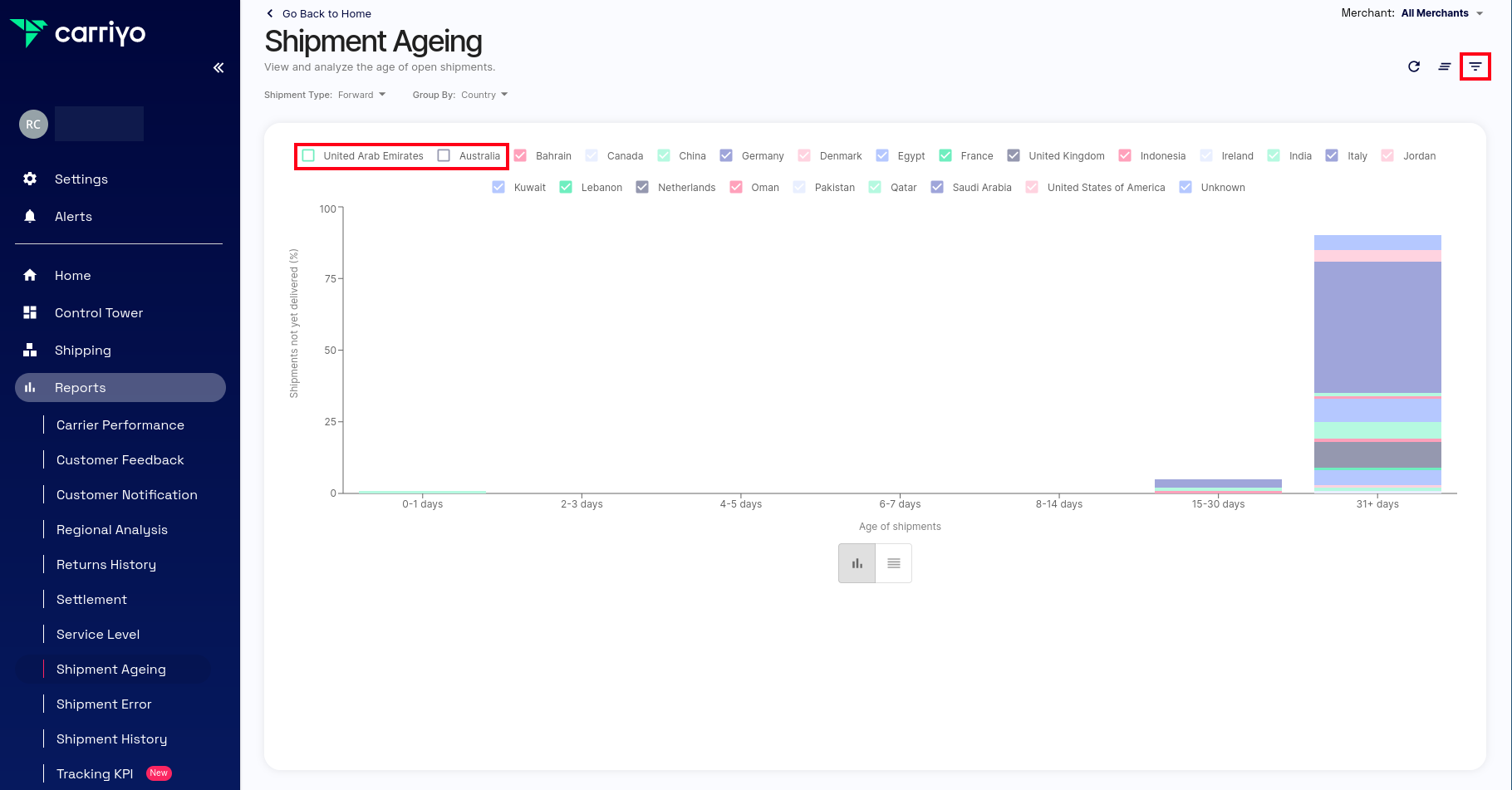Toggle Qatar legend checkbox

coord(875,187)
